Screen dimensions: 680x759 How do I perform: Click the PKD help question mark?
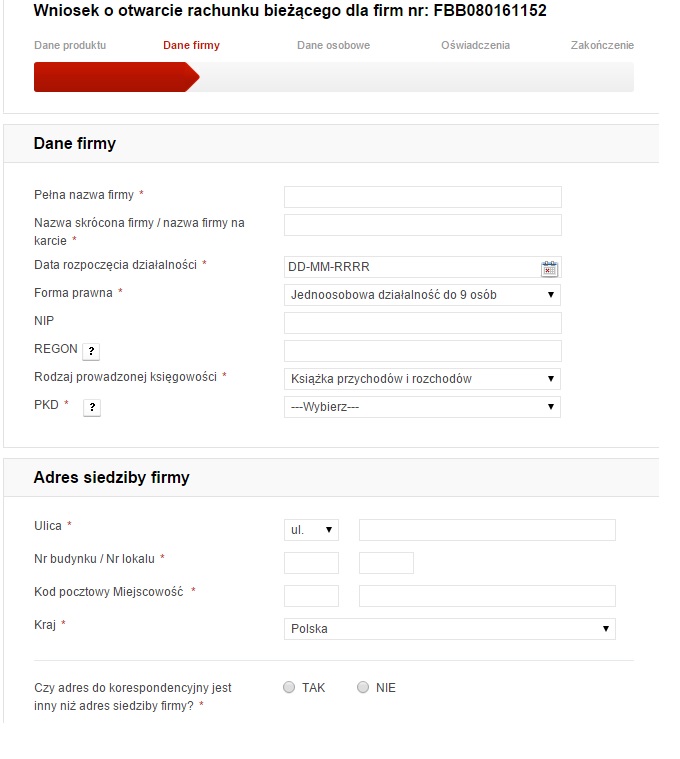[92, 408]
